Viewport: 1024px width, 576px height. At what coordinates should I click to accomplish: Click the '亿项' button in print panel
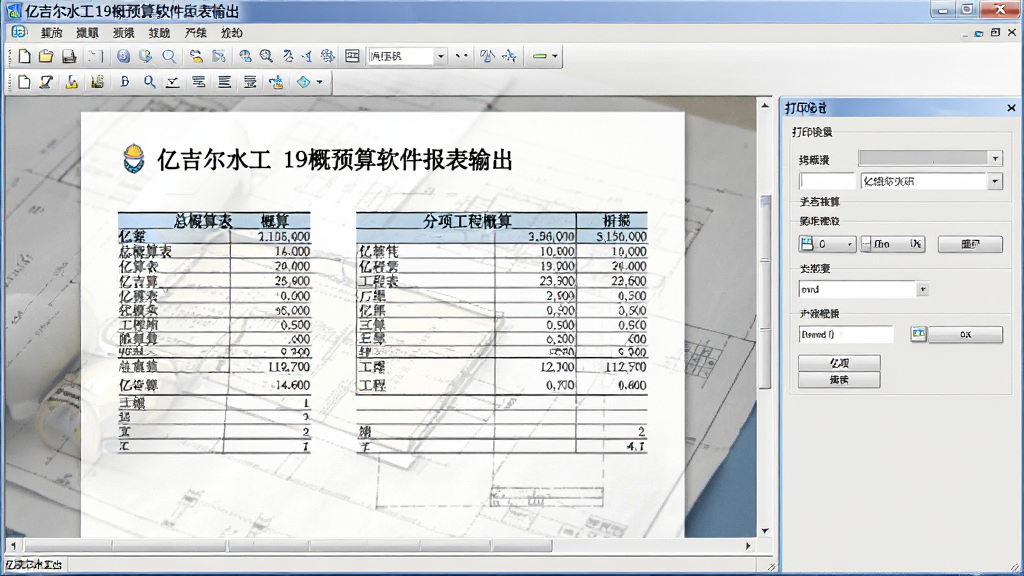(x=839, y=363)
